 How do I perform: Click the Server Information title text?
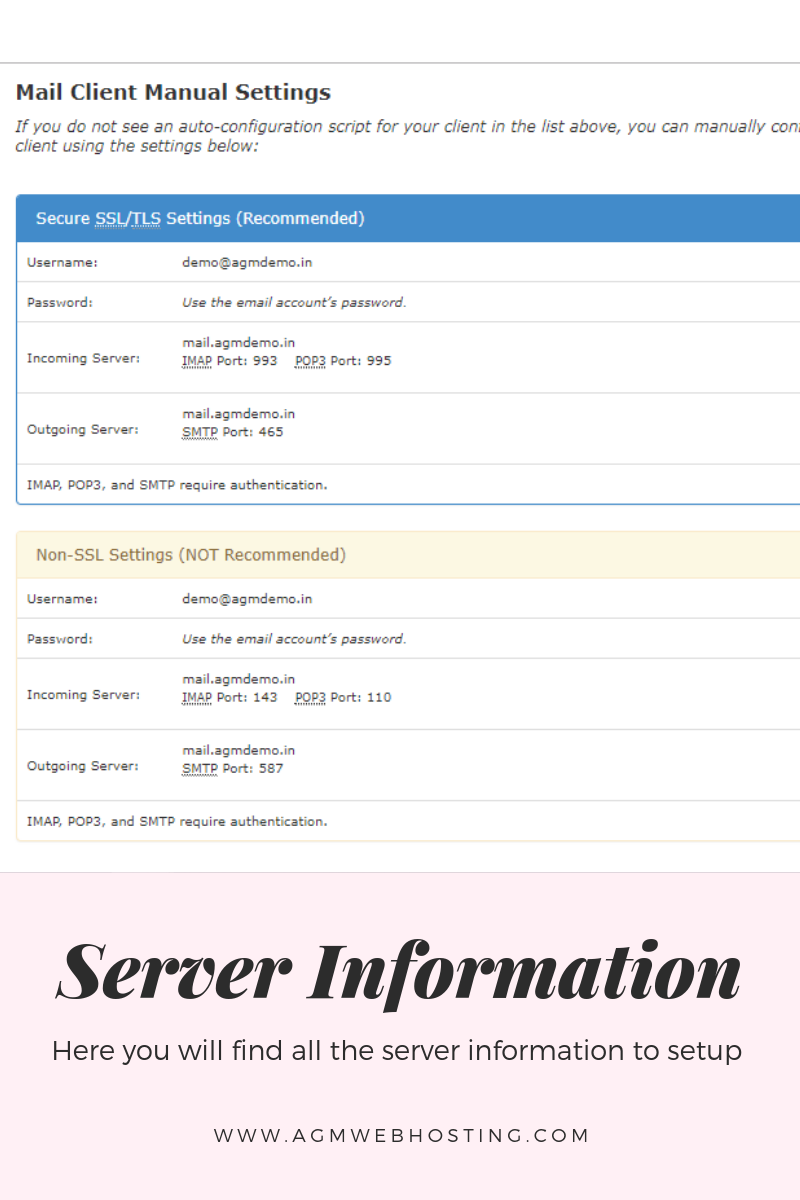(x=400, y=968)
